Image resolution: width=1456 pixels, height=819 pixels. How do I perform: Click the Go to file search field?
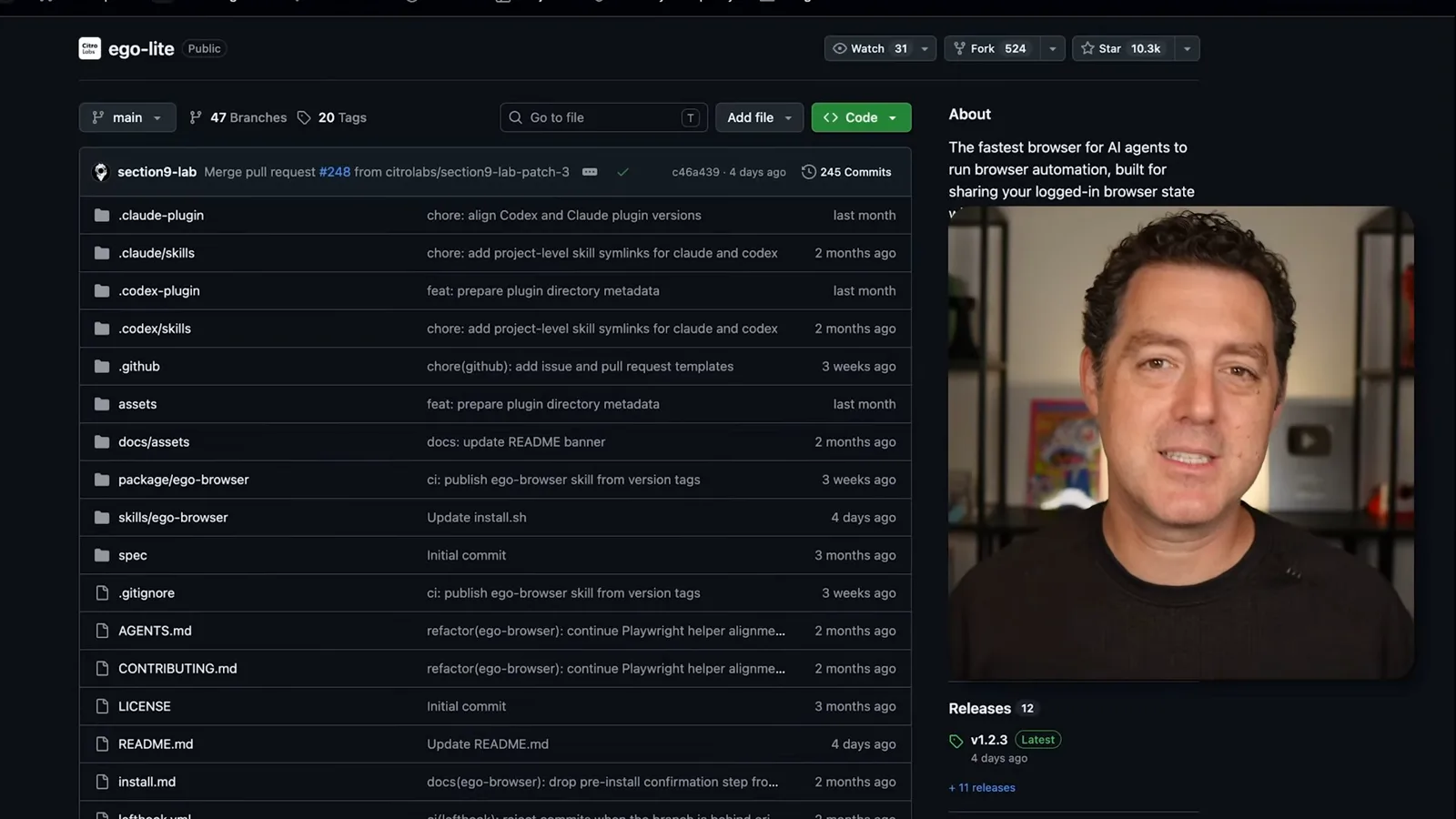603,117
